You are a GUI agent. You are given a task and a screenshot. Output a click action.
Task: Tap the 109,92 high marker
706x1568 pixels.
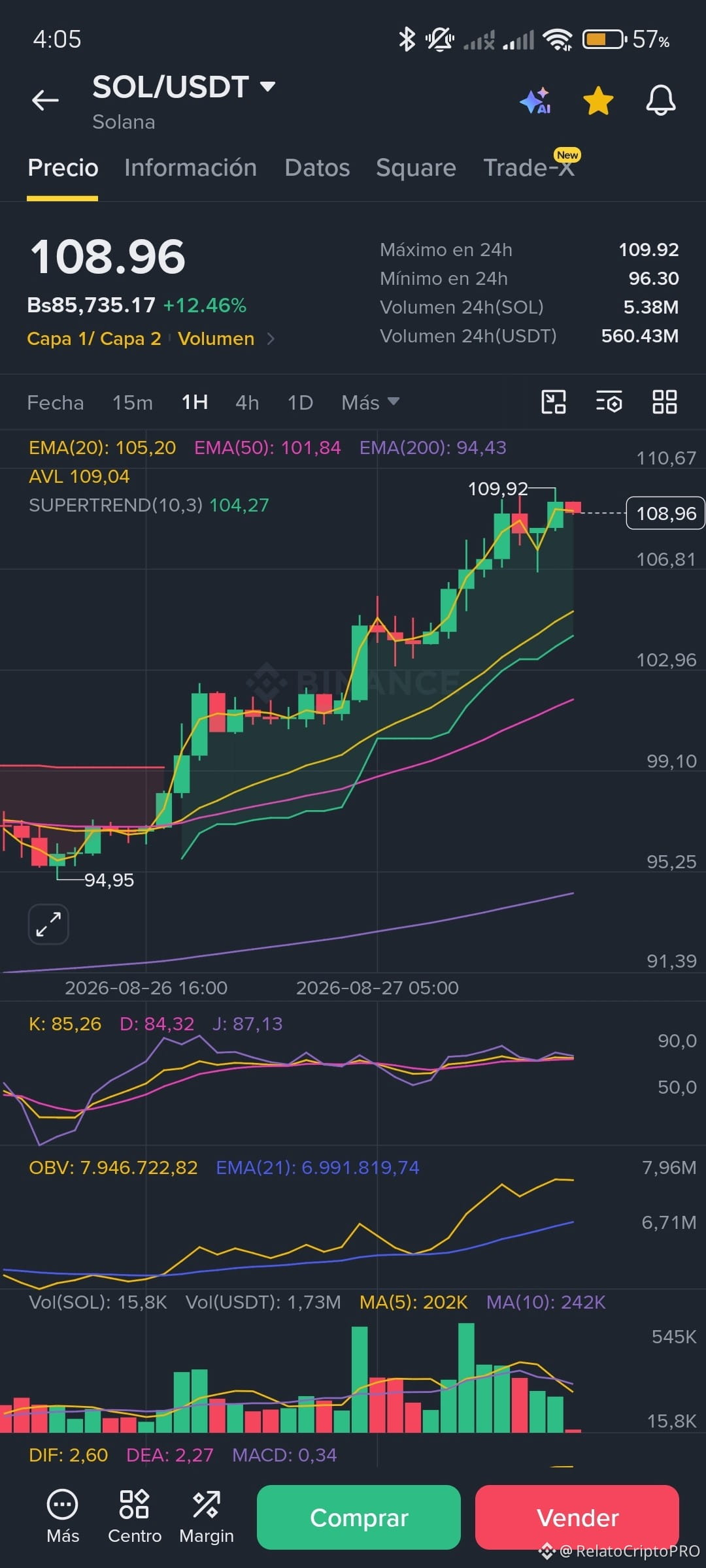pos(497,489)
